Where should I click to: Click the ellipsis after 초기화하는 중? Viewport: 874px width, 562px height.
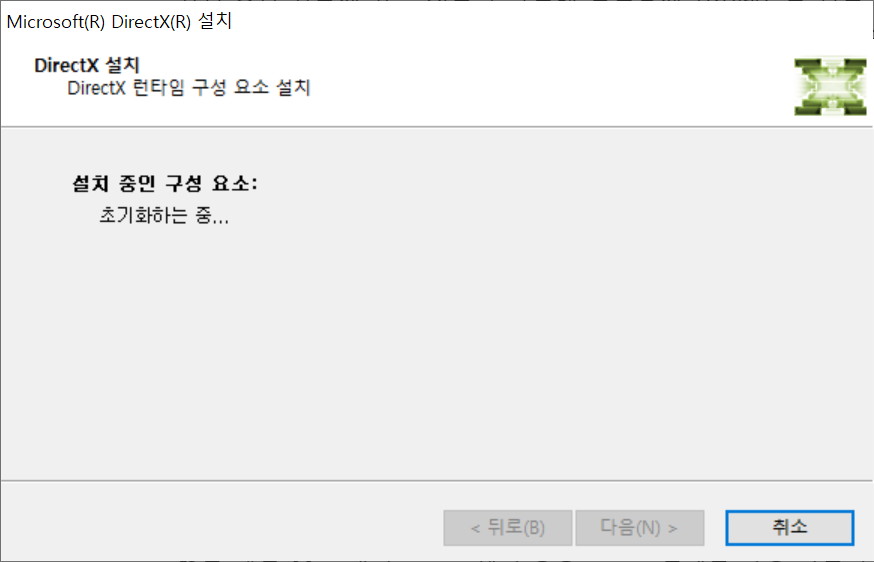pyautogui.click(x=221, y=221)
